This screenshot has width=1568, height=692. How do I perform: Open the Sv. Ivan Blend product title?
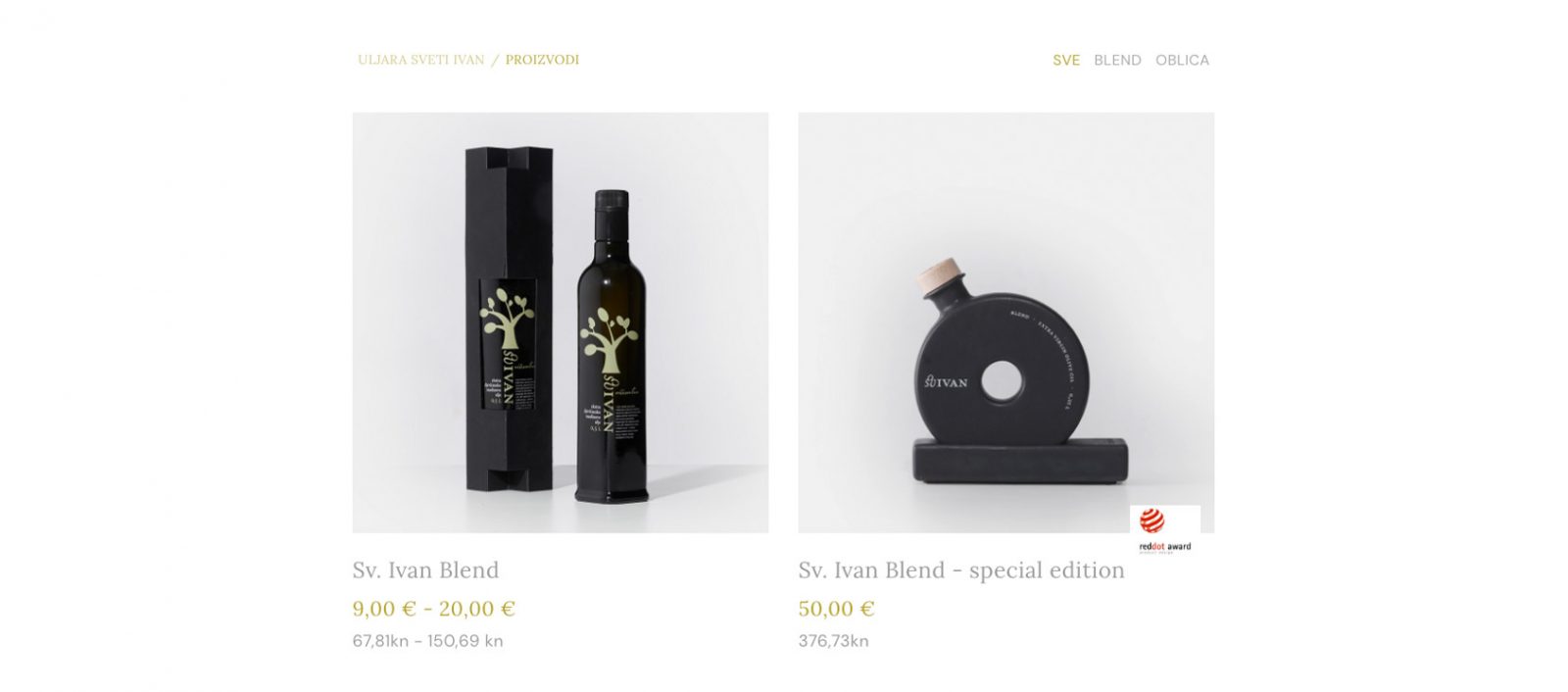(x=425, y=570)
